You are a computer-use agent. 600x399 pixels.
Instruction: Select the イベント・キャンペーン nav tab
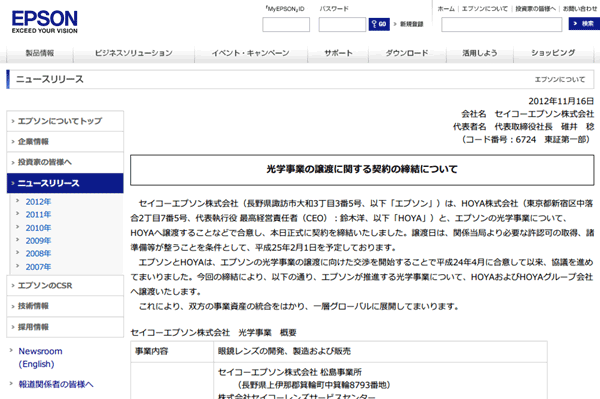pos(251,53)
